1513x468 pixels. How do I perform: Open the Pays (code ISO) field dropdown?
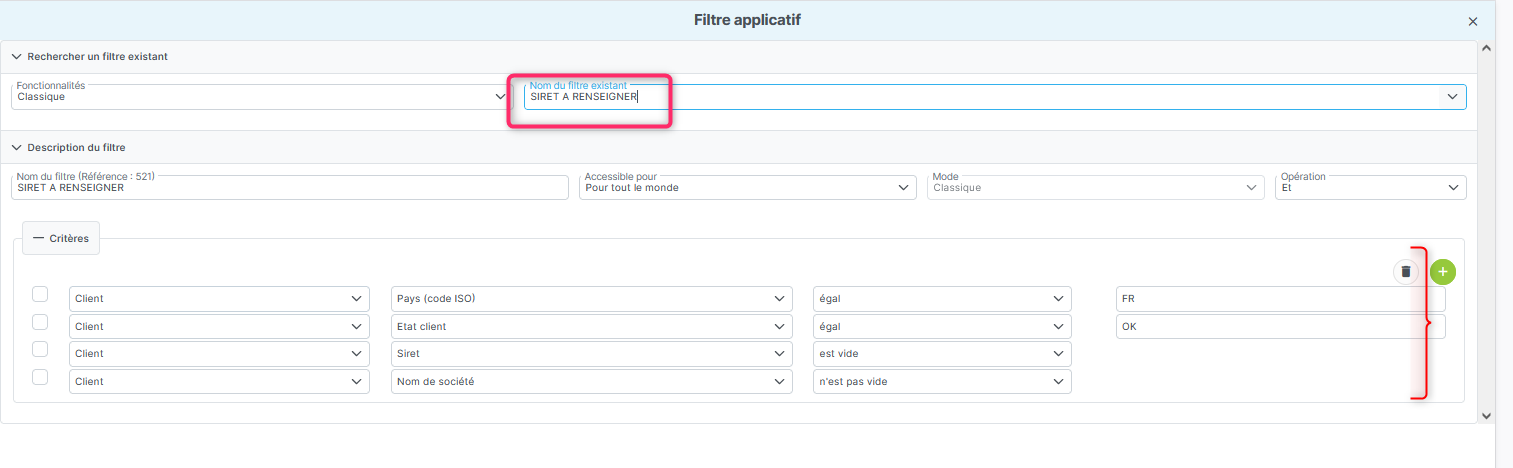tap(591, 299)
